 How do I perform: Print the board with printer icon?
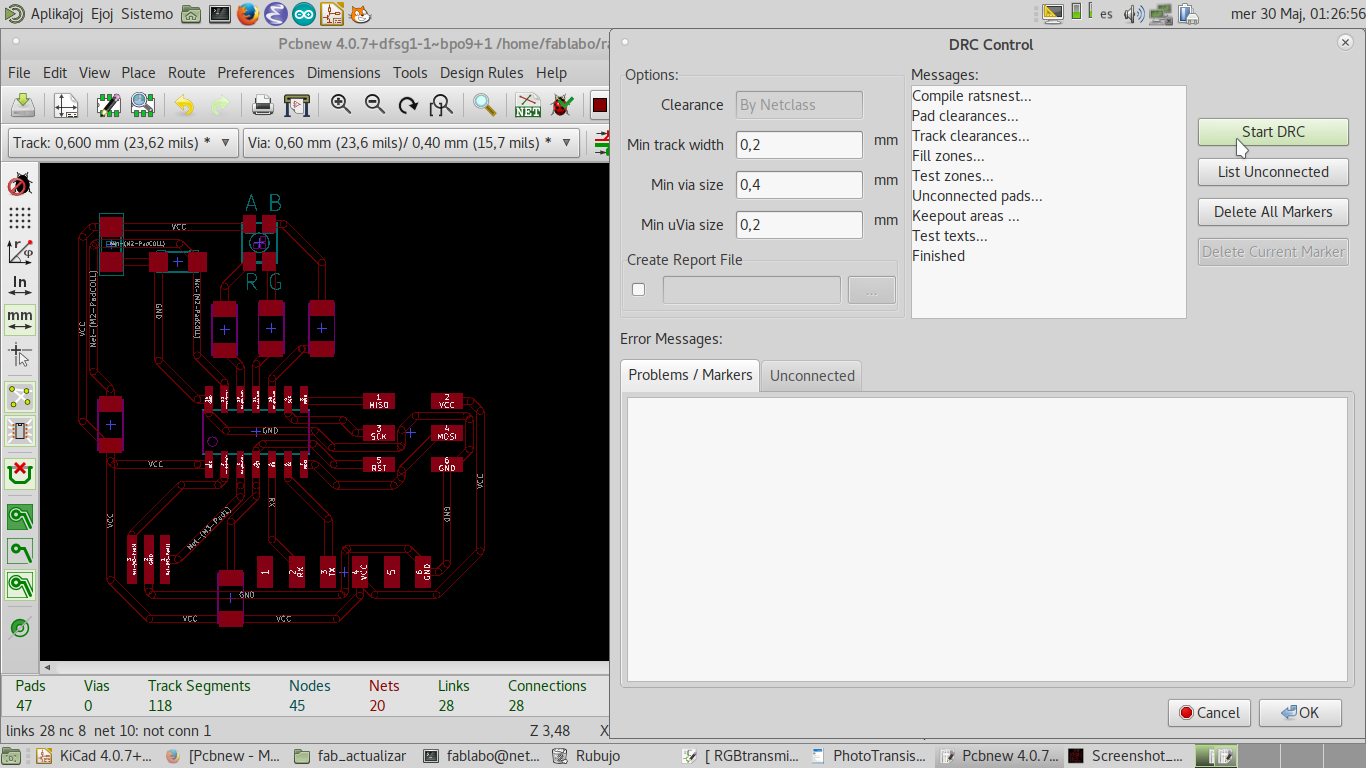[x=262, y=105]
